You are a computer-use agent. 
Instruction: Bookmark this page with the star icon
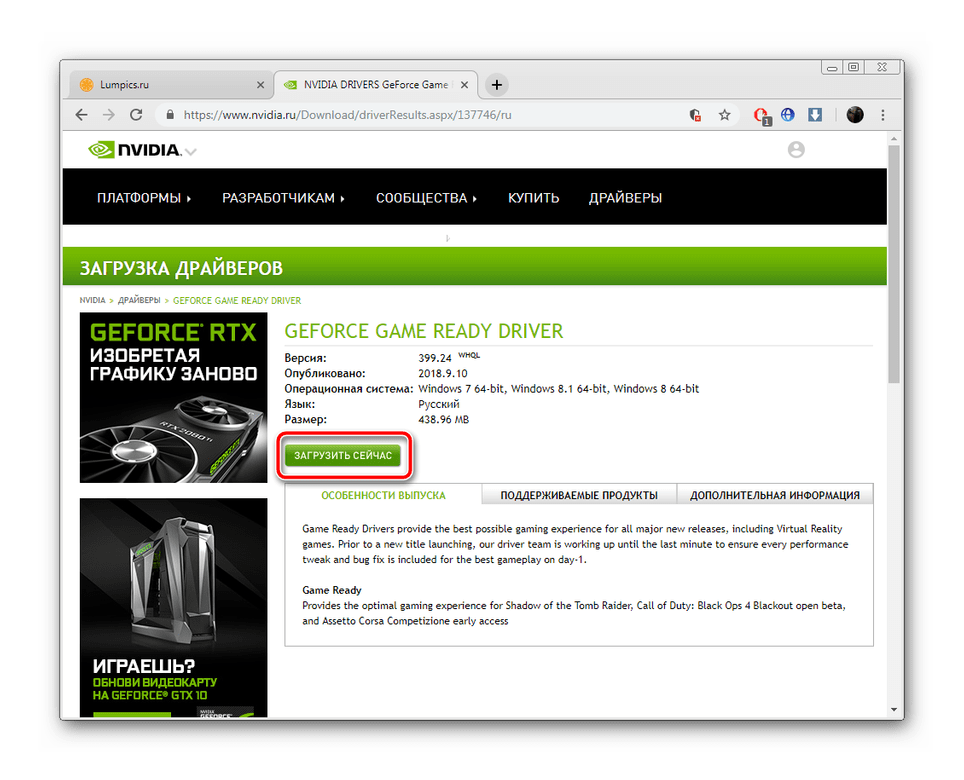tap(724, 116)
